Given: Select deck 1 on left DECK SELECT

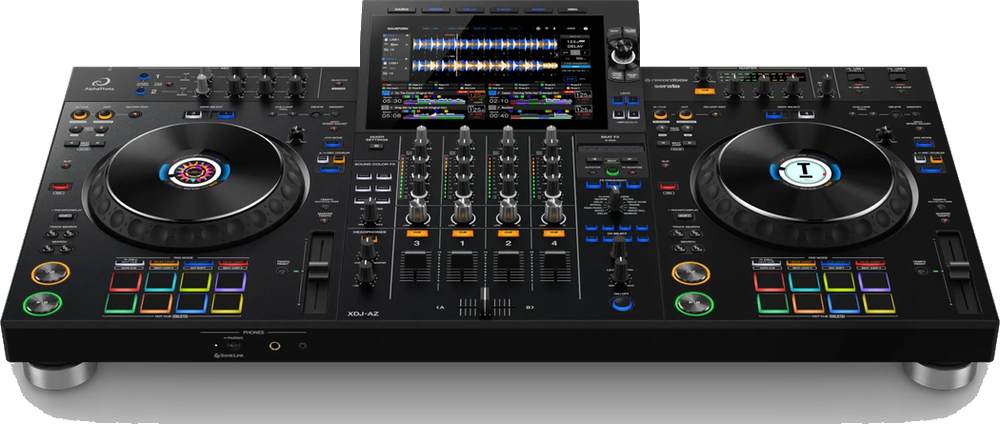Looking at the screenshot, I should click(x=224, y=115).
